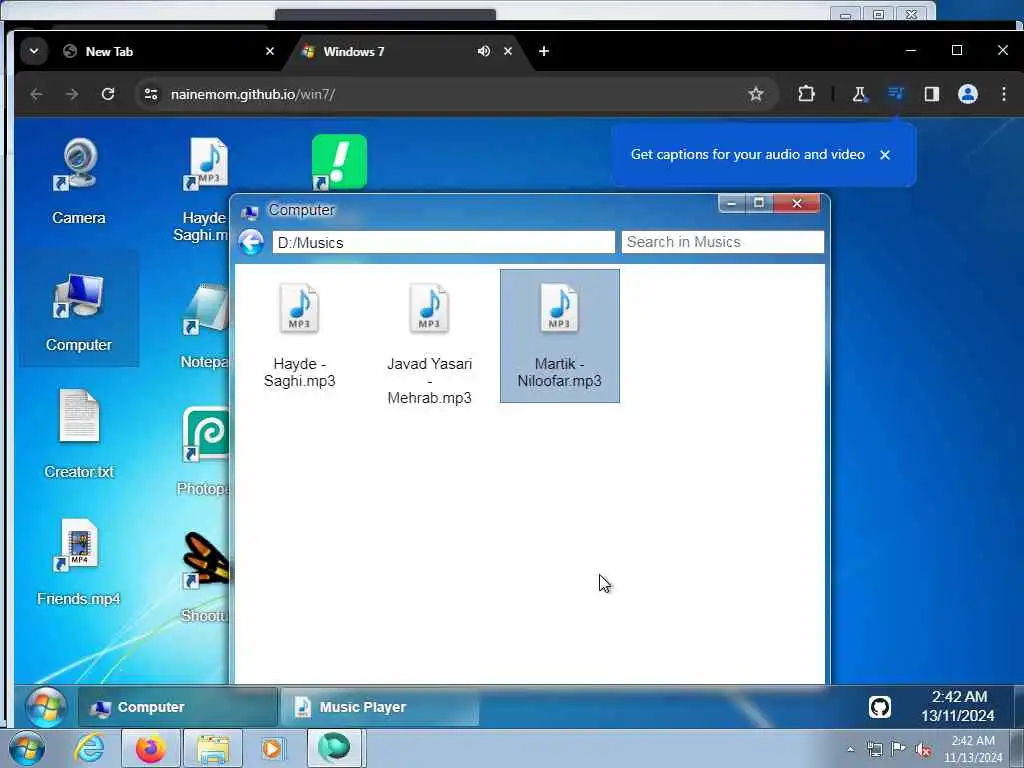Switch to Computer in the emulated taskbar
Screen dimensions: 1024x768
click(178, 707)
